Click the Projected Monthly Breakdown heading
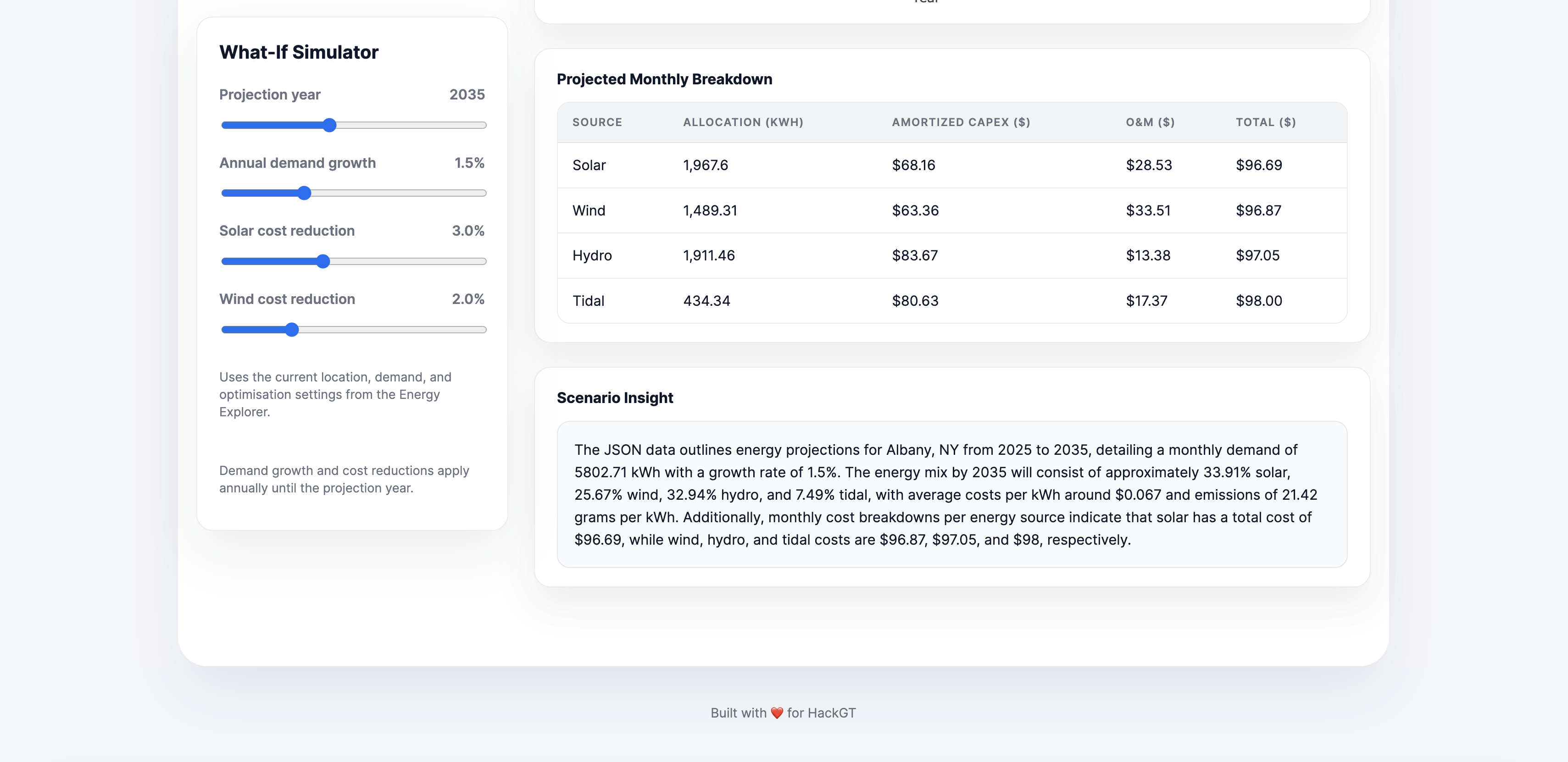The height and width of the screenshot is (762, 1568). (664, 80)
